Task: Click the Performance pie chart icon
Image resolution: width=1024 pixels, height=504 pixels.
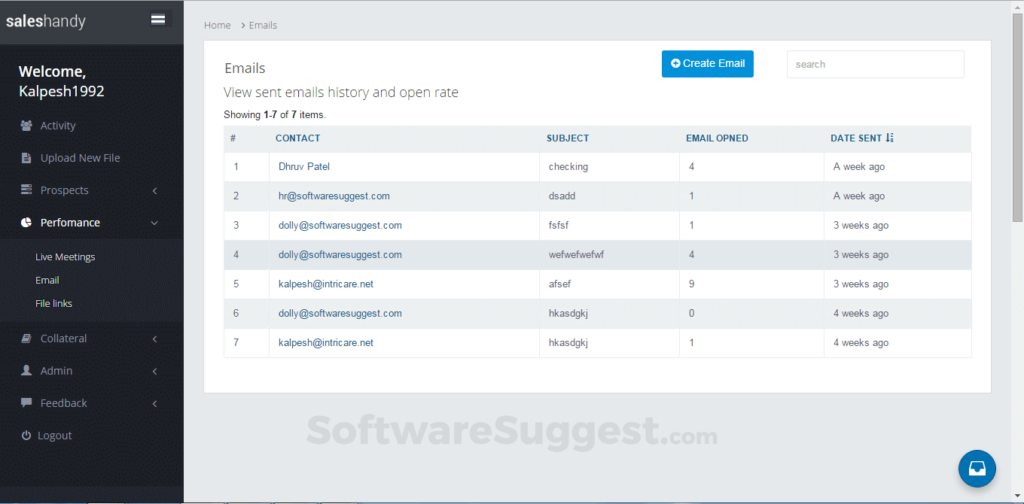Action: (27, 223)
